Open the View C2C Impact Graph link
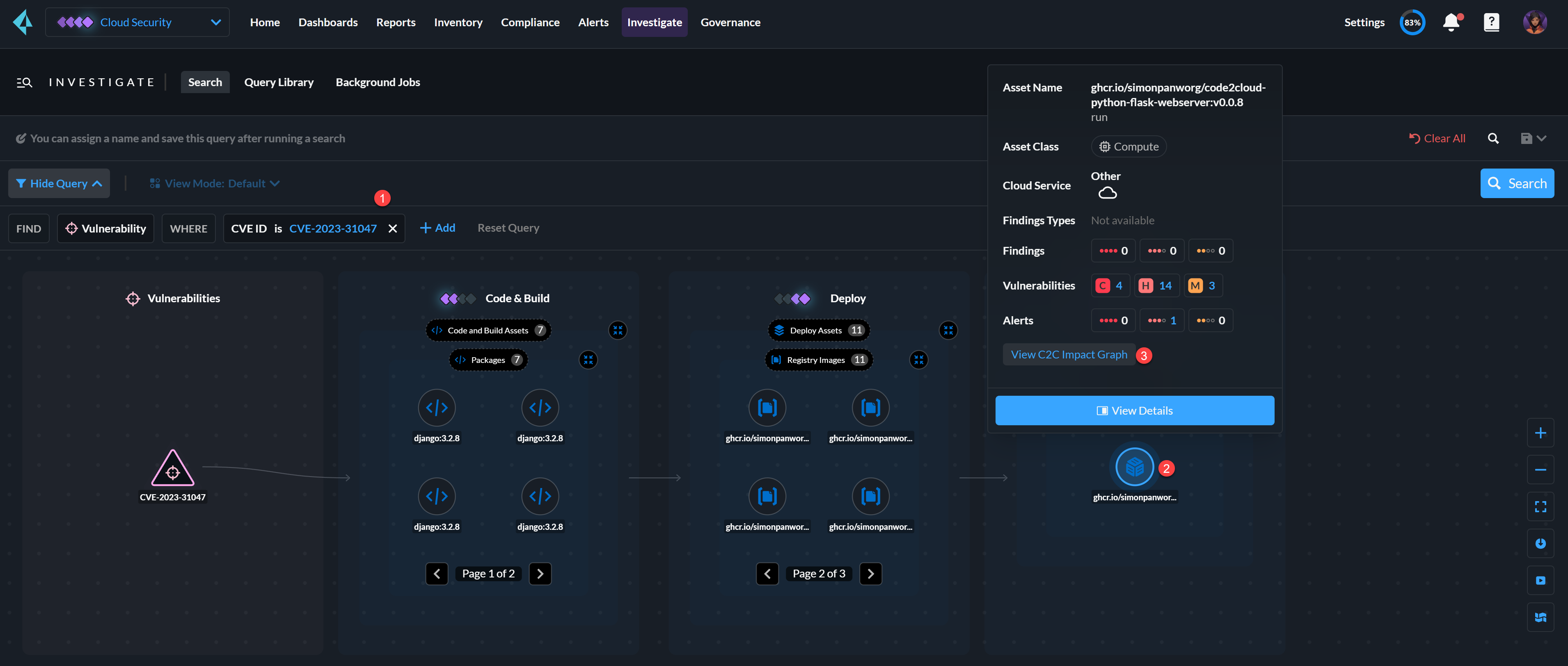This screenshot has height=666, width=1568. click(1068, 355)
